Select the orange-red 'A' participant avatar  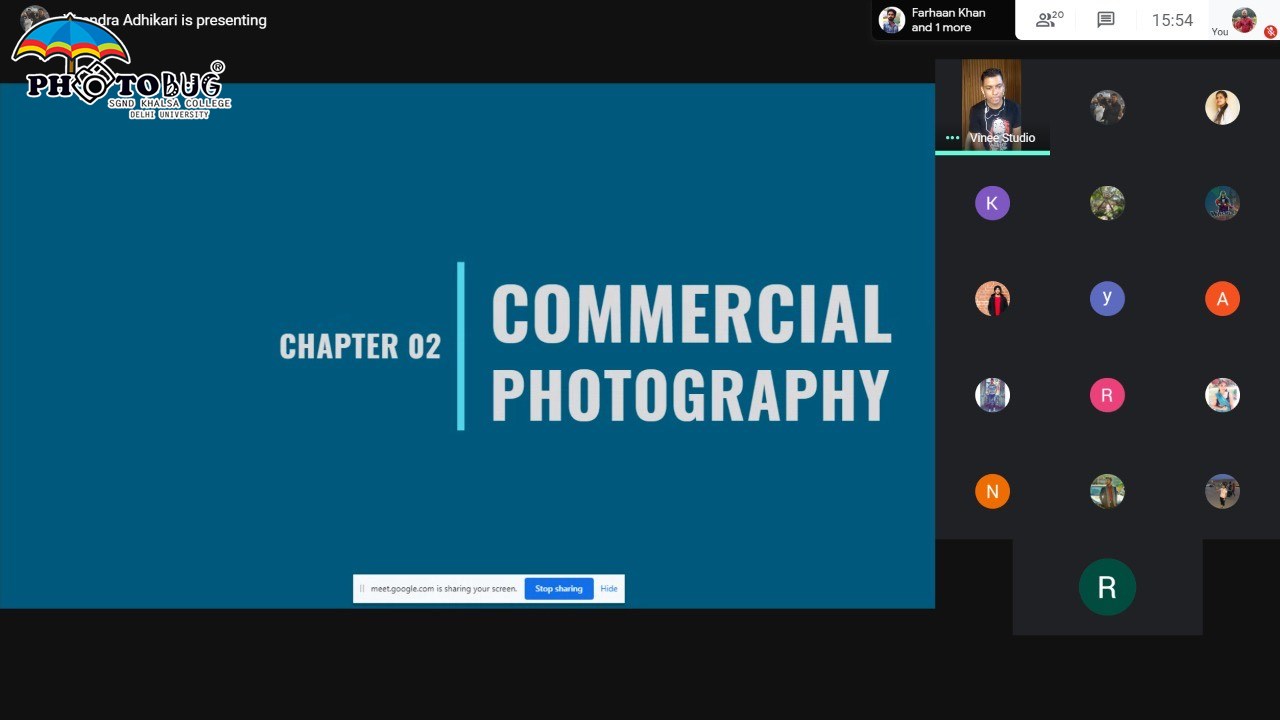click(x=1222, y=299)
